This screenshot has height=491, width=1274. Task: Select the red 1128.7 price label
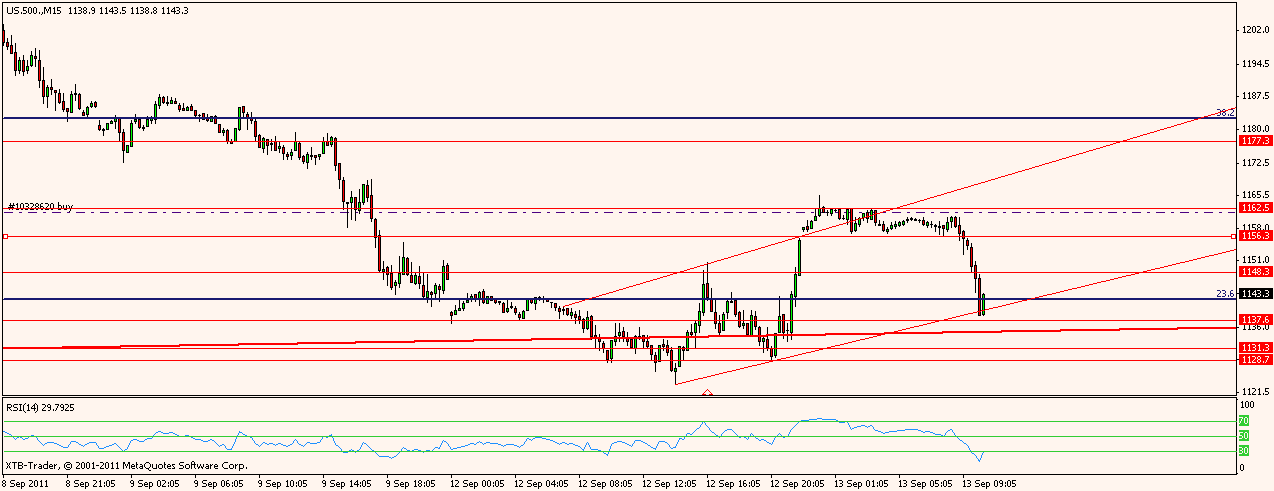click(x=1255, y=359)
